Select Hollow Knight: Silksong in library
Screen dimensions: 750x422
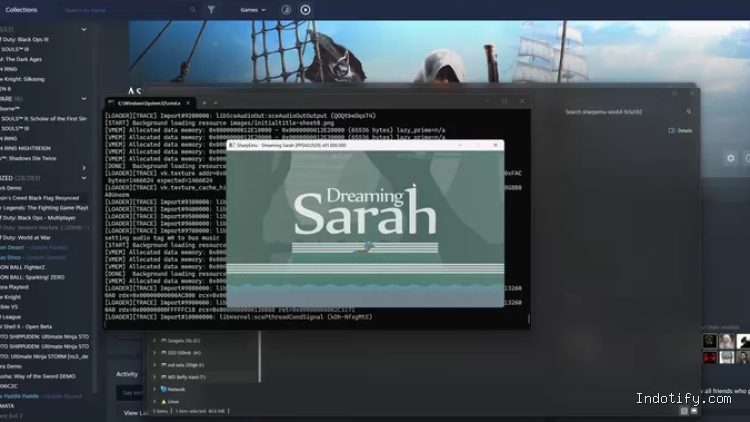tap(22, 79)
